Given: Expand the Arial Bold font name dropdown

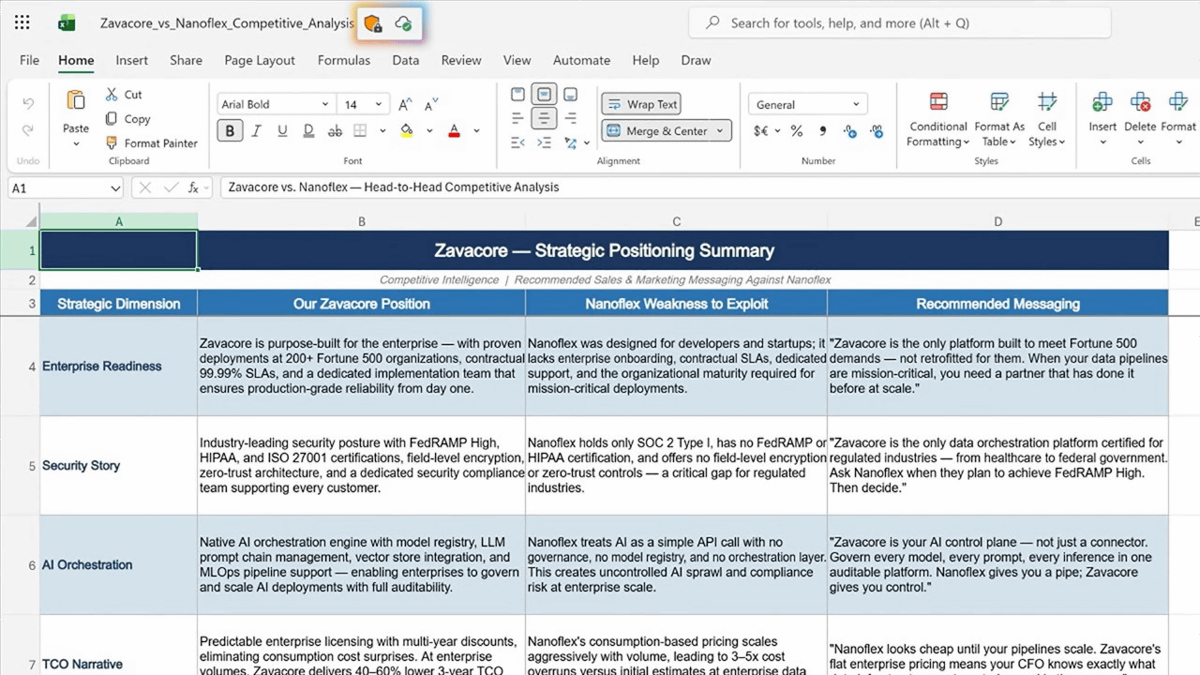Looking at the screenshot, I should 325,104.
